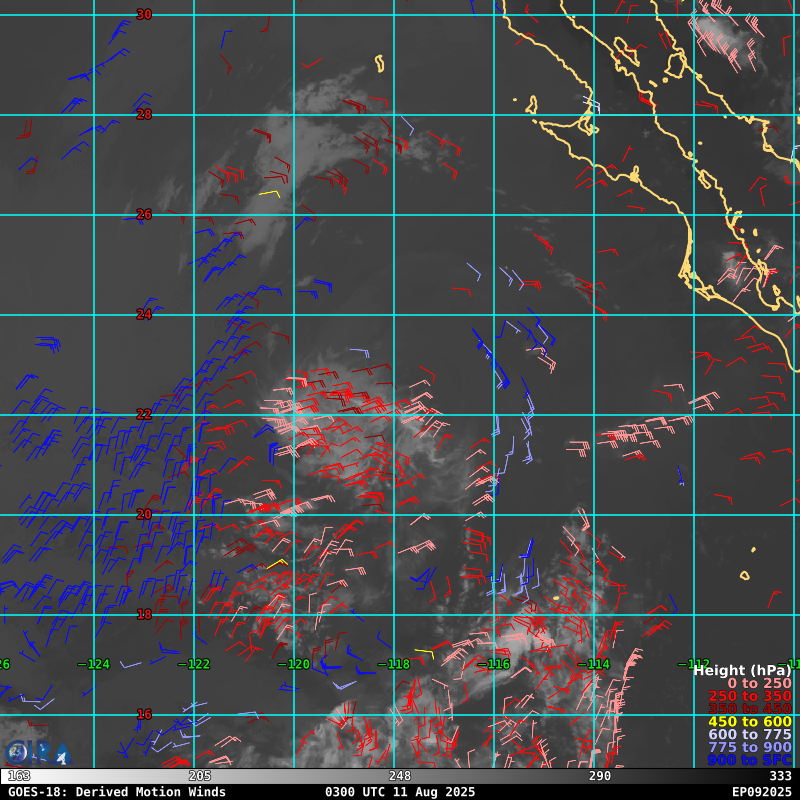This screenshot has height=800, width=800.
Task: Click the colorbar value 163
Action: (19, 776)
